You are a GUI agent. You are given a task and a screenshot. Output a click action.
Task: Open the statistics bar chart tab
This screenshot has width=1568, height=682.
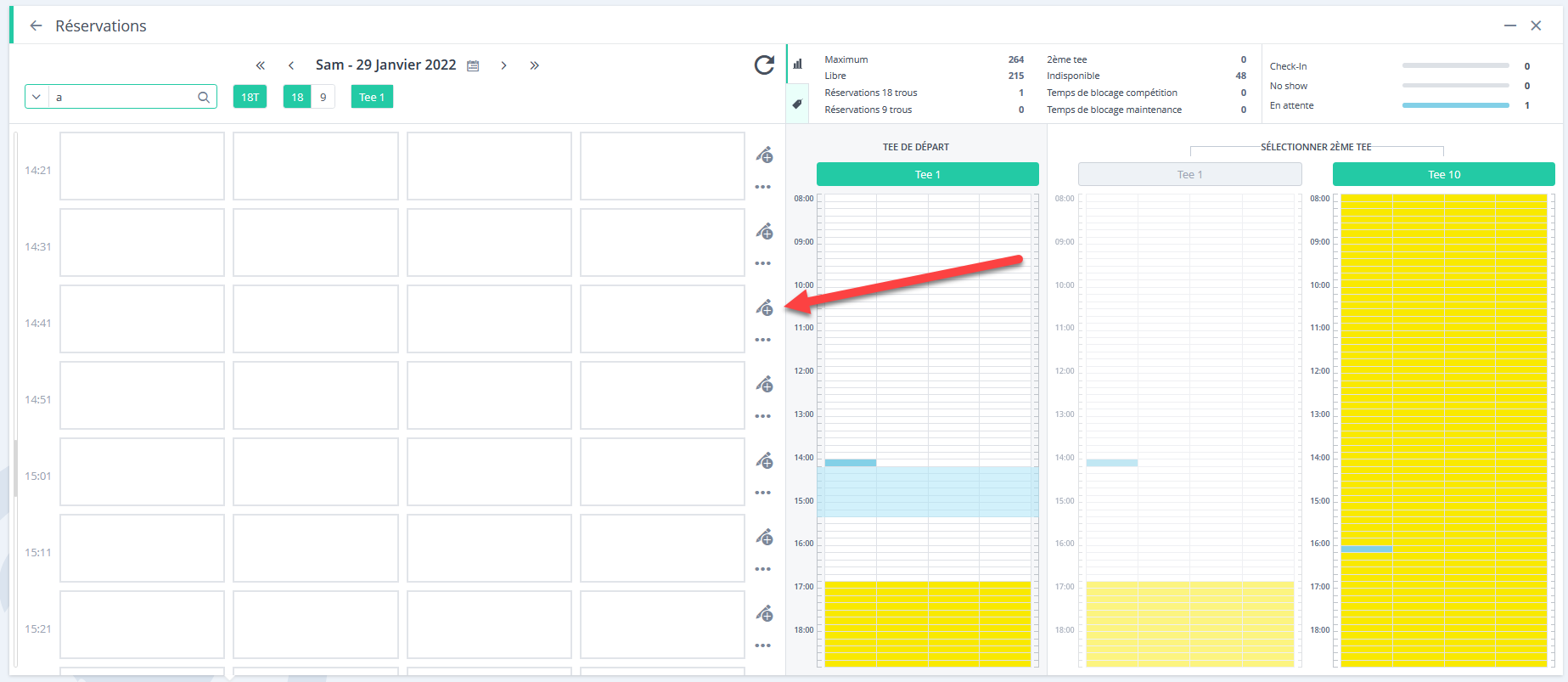798,64
